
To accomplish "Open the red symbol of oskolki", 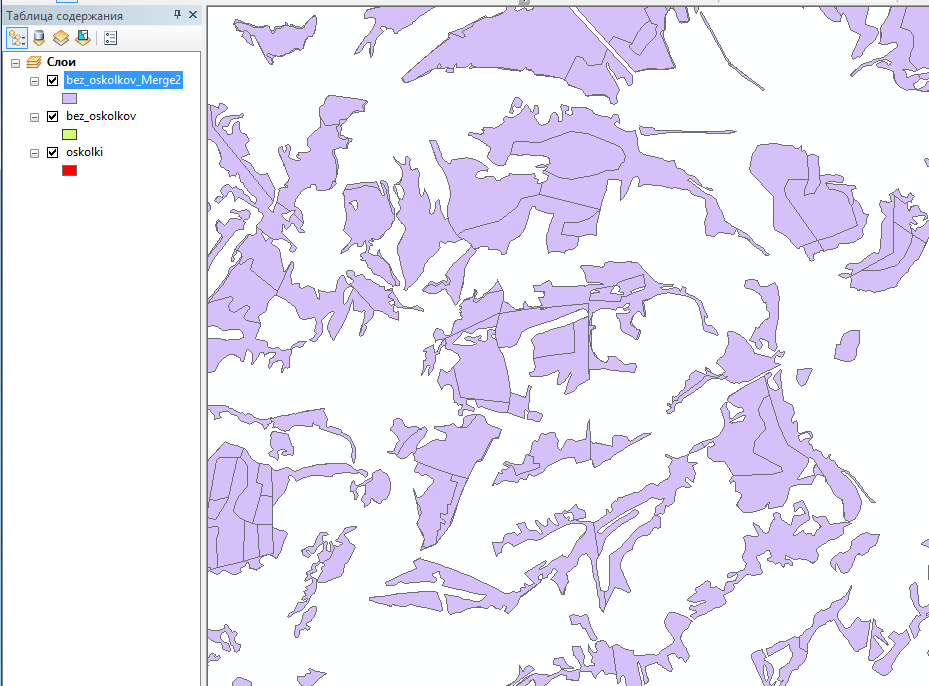I will point(69,171).
